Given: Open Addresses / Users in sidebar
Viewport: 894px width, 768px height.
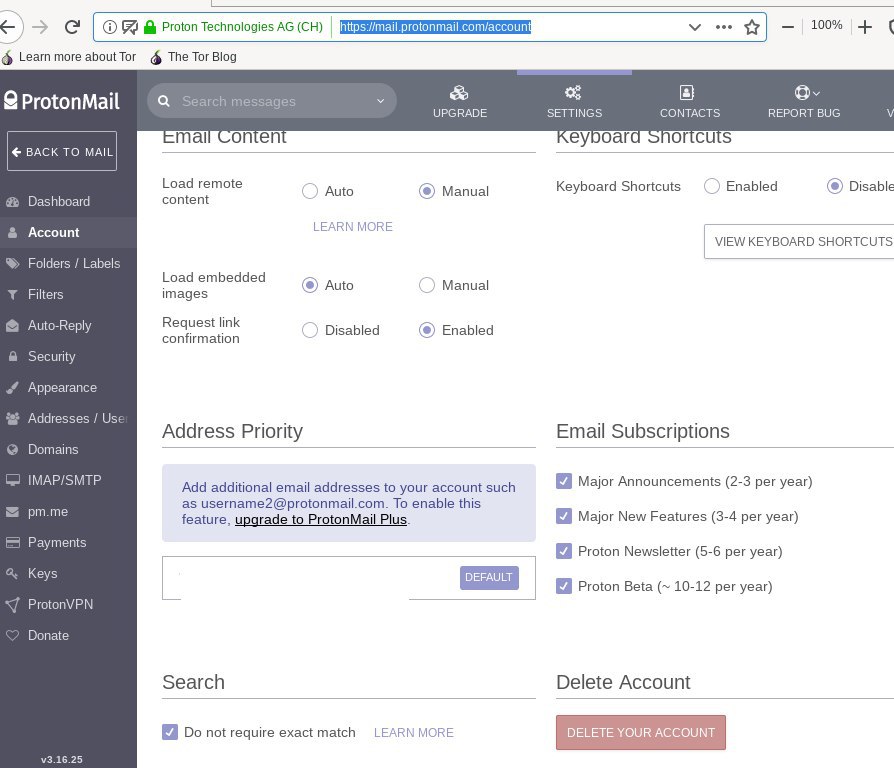Looking at the screenshot, I should [68, 418].
